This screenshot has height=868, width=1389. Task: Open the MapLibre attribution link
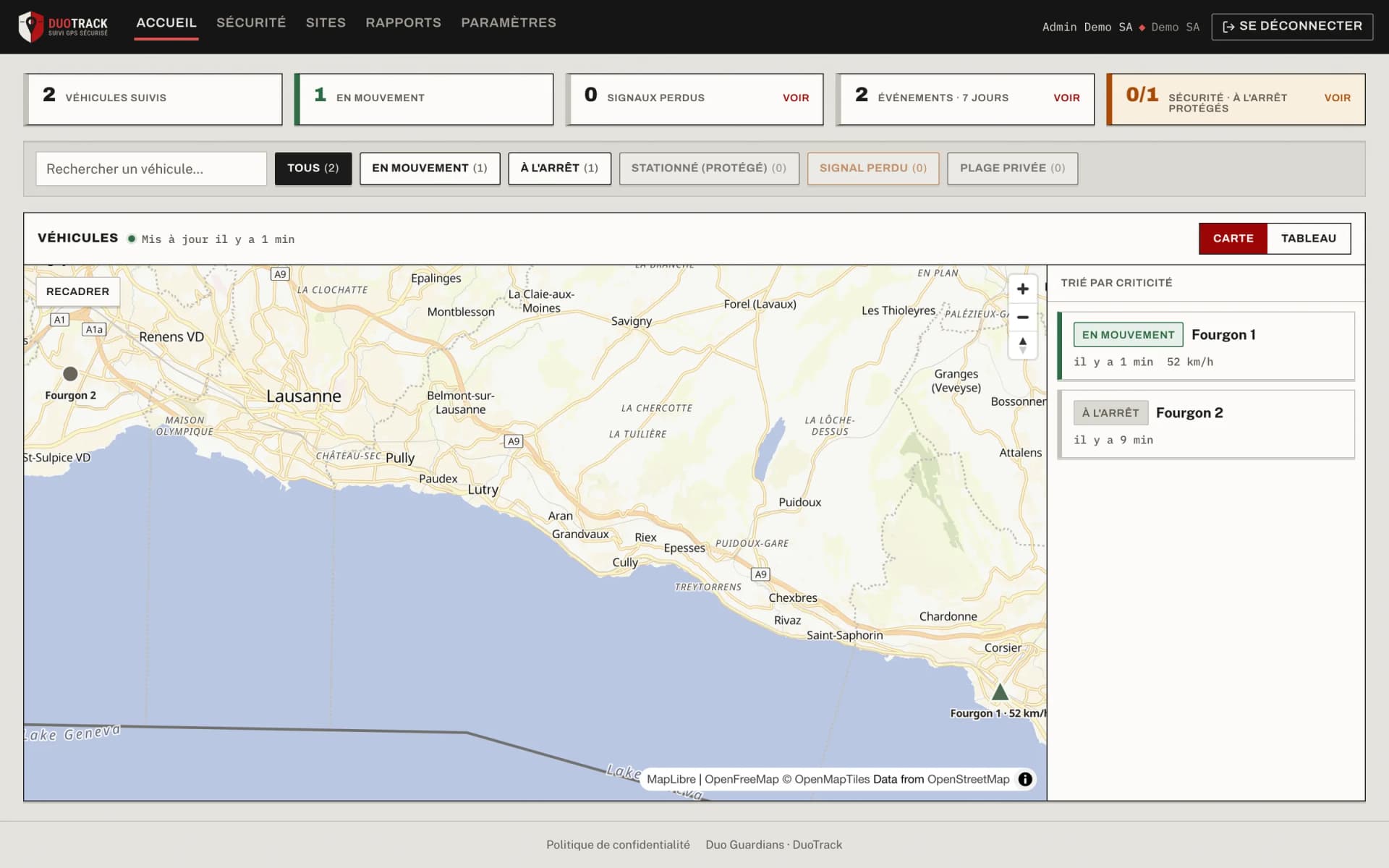671,779
